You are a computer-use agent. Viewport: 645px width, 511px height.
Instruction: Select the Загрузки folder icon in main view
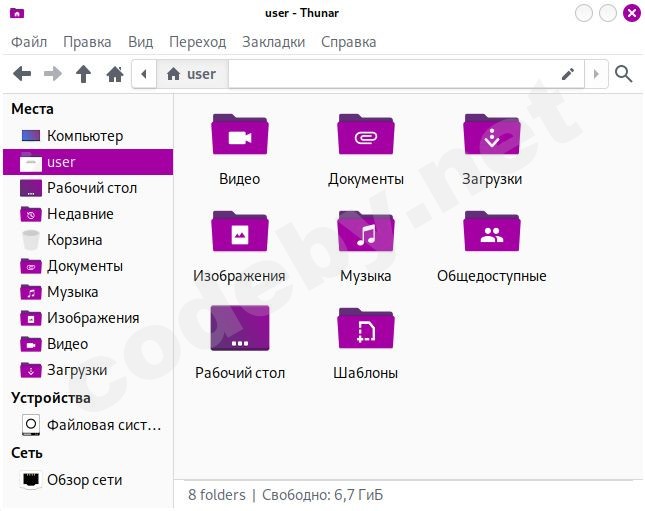[492, 134]
